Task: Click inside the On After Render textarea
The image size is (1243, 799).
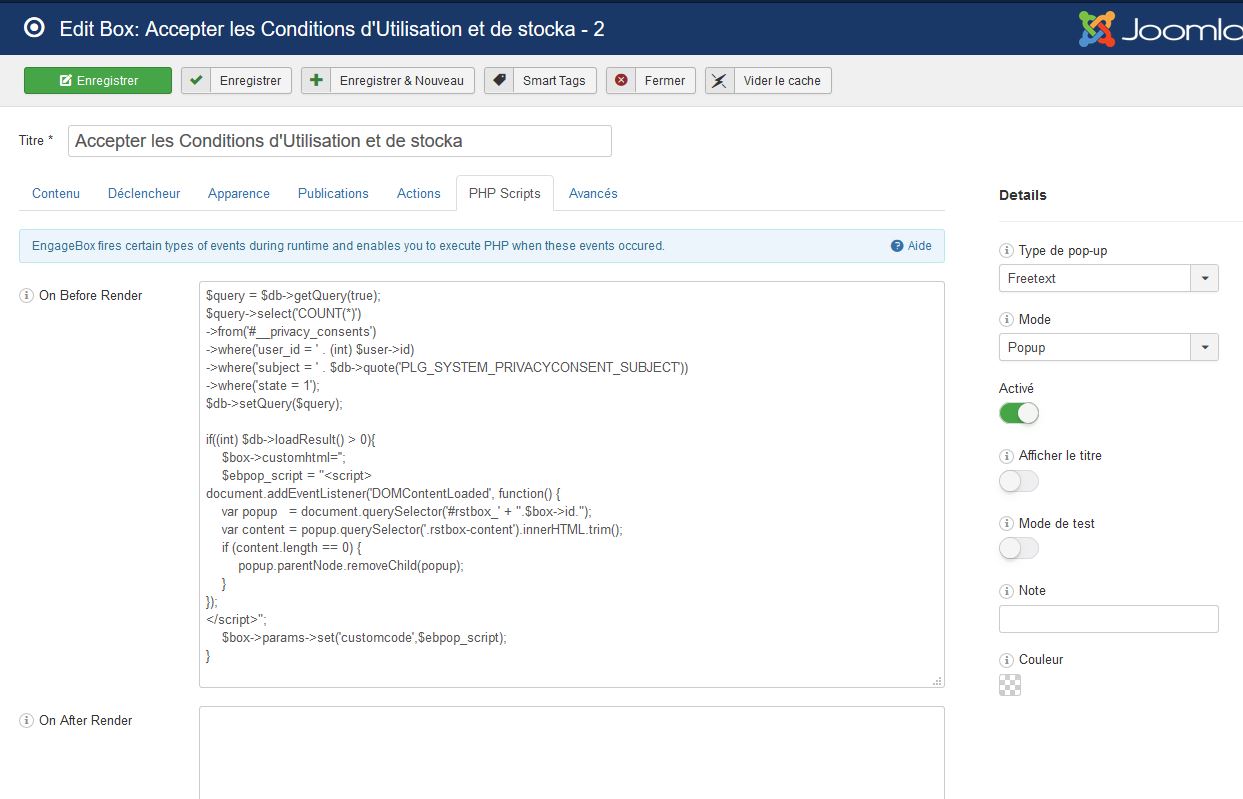Action: pos(572,752)
